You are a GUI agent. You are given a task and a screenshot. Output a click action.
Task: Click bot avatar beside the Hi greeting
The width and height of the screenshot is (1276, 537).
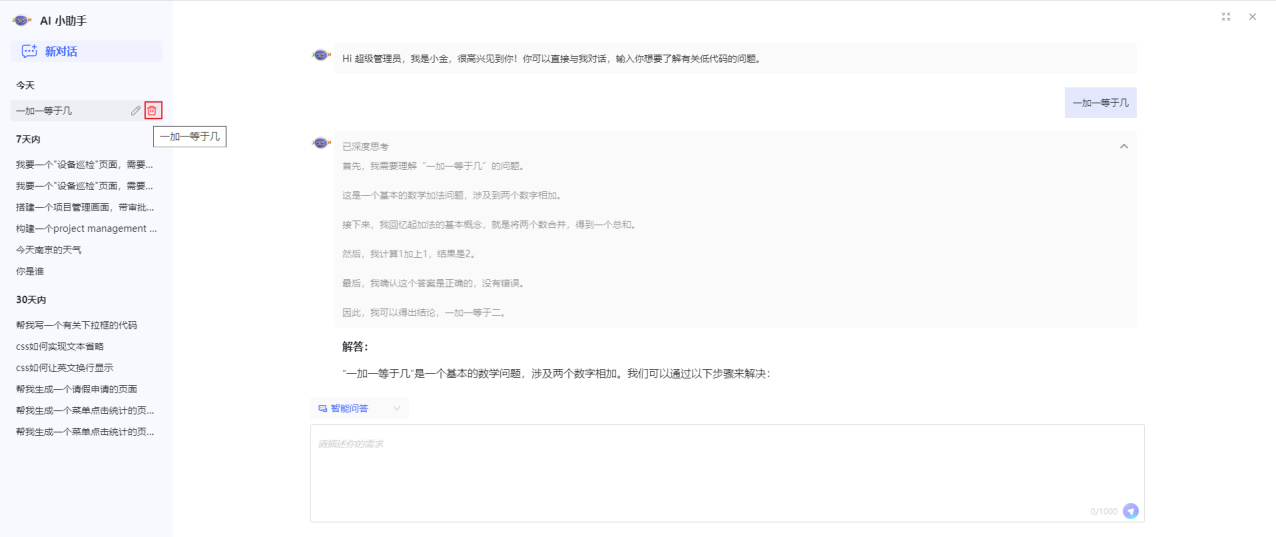(321, 56)
